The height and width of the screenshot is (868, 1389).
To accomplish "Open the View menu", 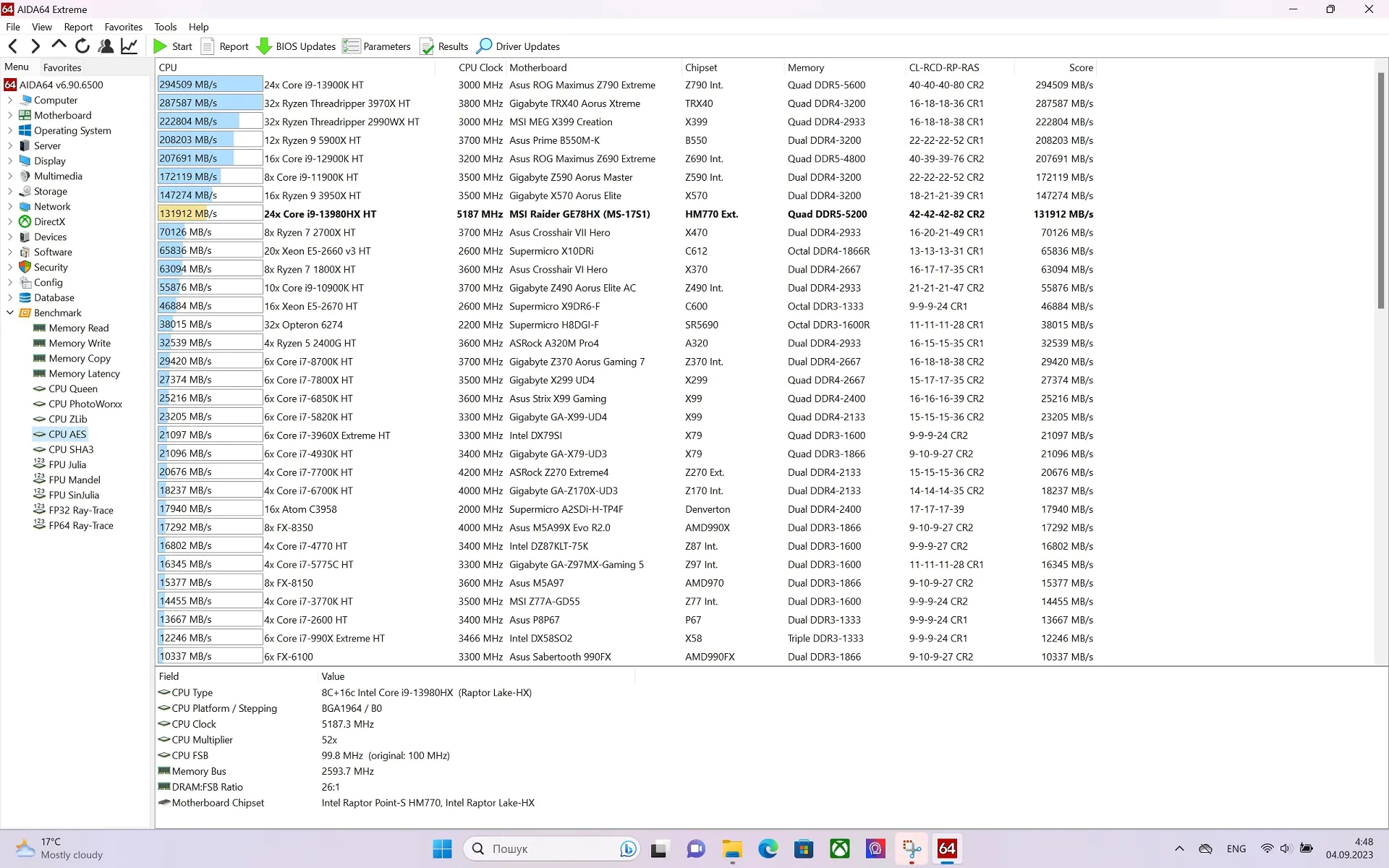I will coord(42,27).
